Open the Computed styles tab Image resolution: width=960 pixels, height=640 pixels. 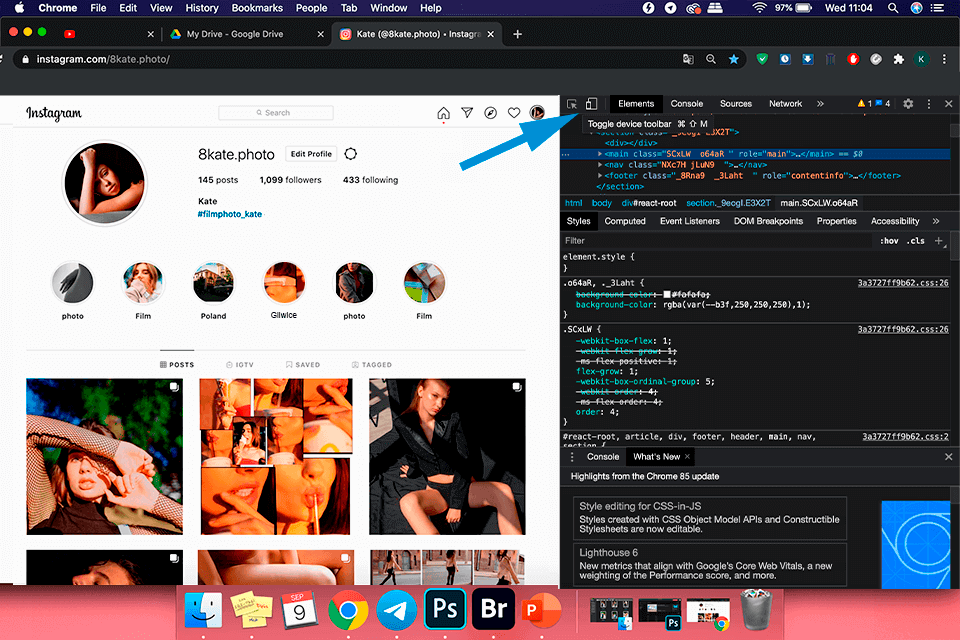point(625,221)
